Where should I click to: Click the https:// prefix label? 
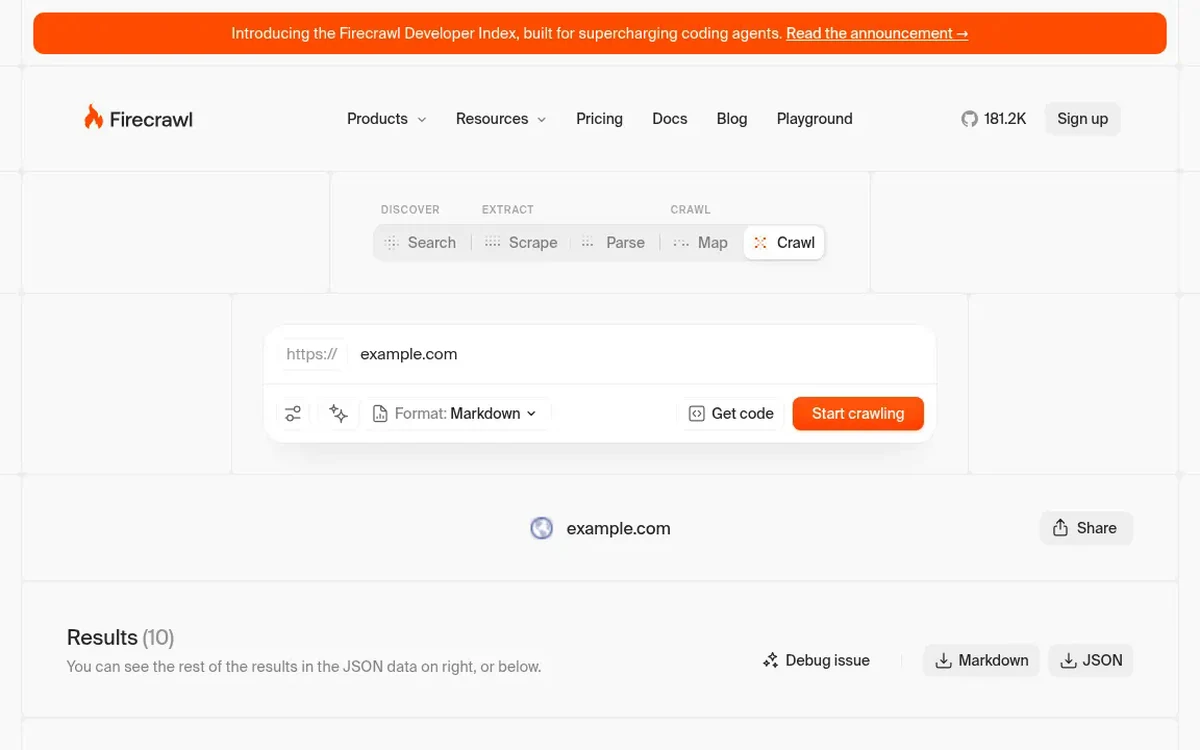coord(312,354)
